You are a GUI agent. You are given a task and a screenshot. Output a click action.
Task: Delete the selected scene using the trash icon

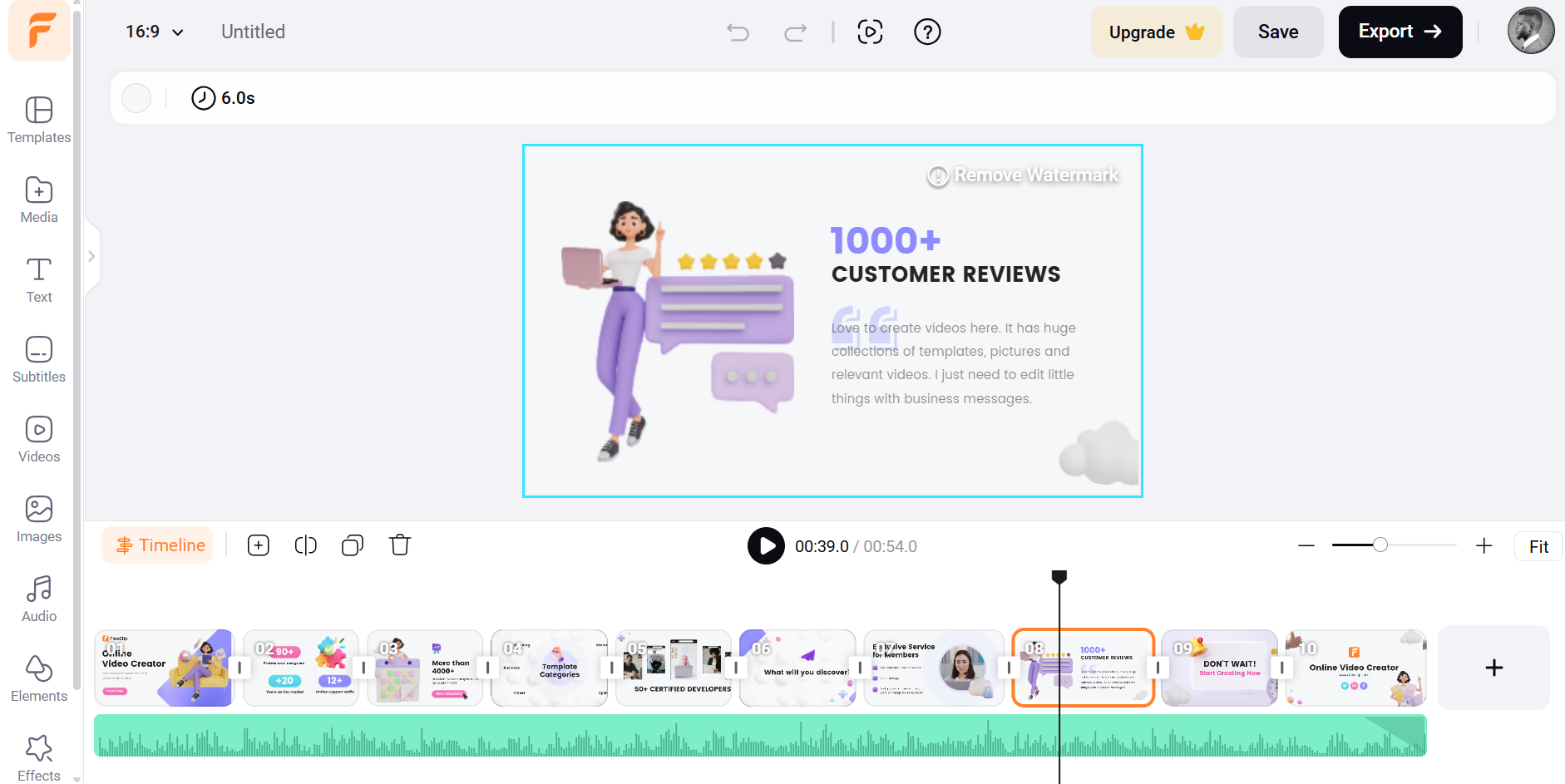pos(399,545)
